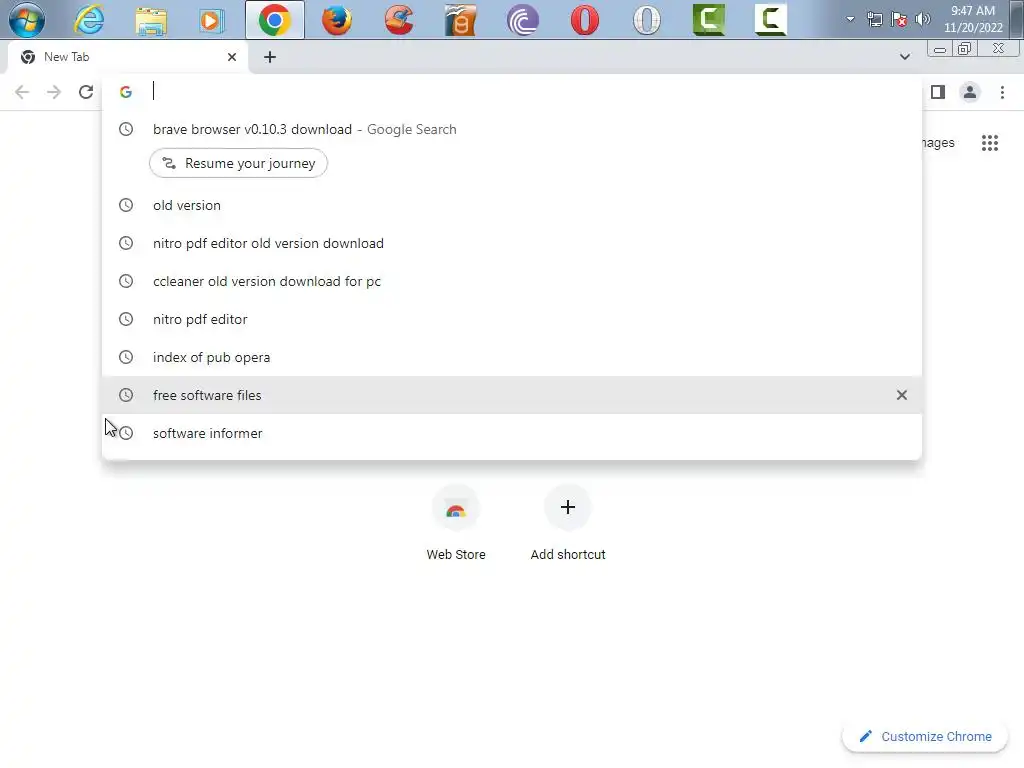Viewport: 1024px width, 768px height.
Task: Open the Chrome profile avatar
Action: pos(970,92)
